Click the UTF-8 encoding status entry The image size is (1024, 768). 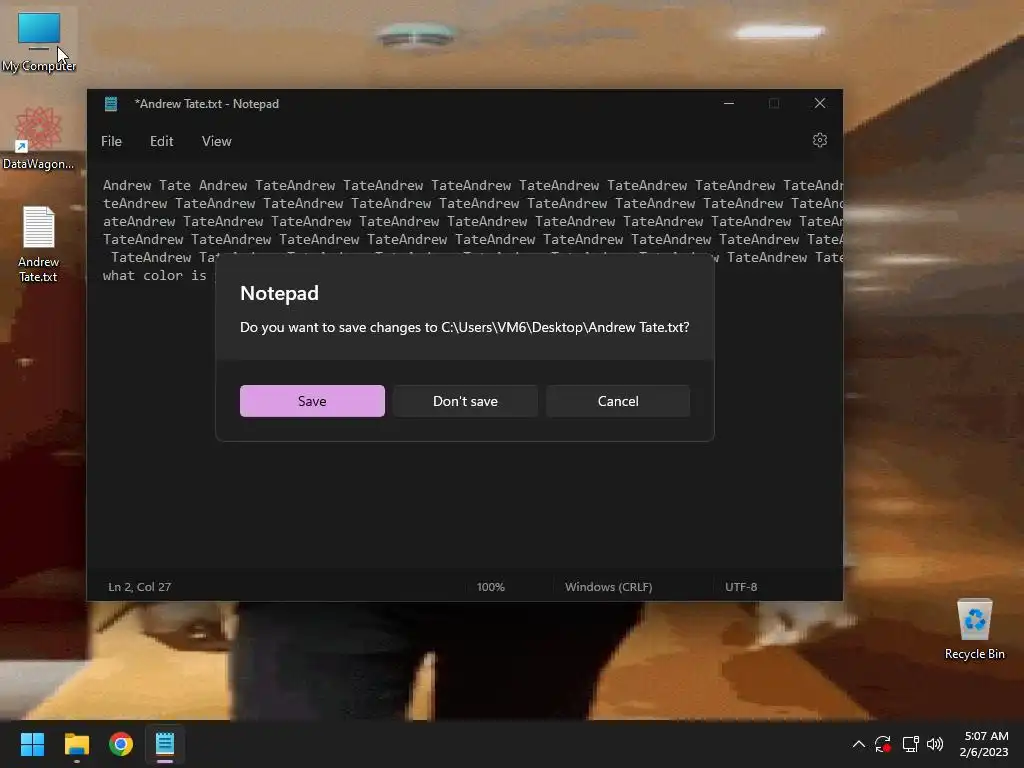click(741, 587)
